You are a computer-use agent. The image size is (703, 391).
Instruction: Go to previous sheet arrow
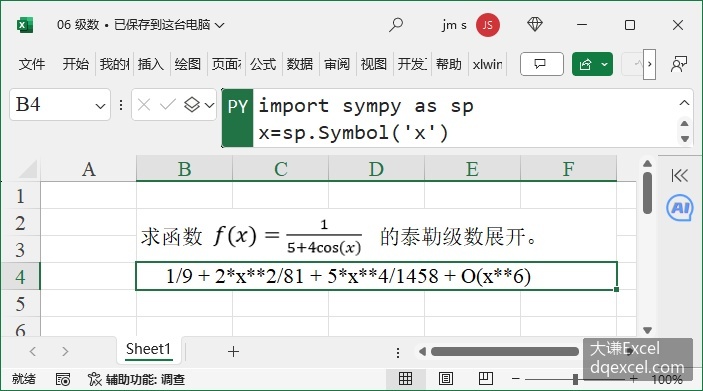[x=32, y=351]
